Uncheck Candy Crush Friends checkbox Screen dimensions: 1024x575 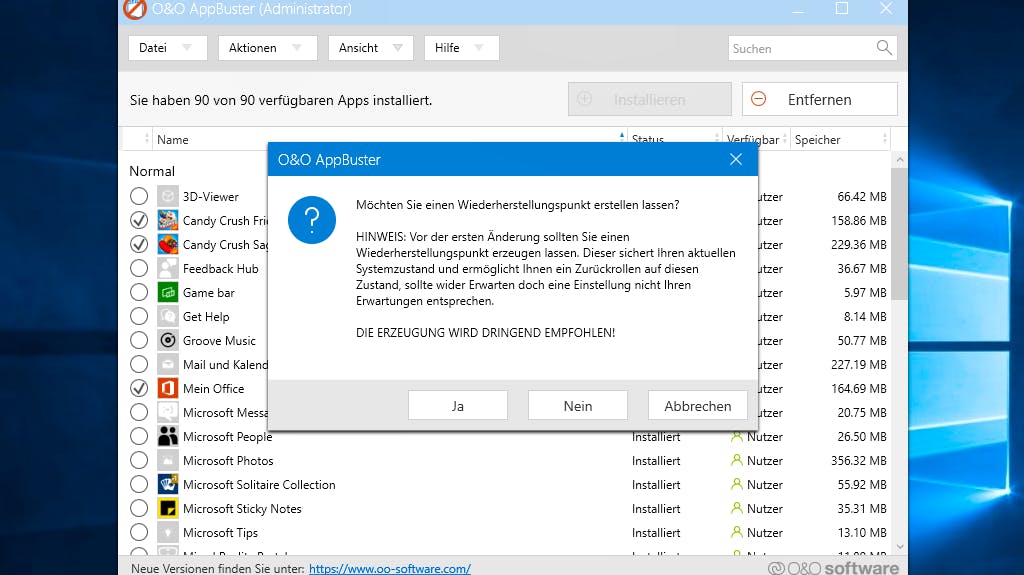pyautogui.click(x=138, y=220)
